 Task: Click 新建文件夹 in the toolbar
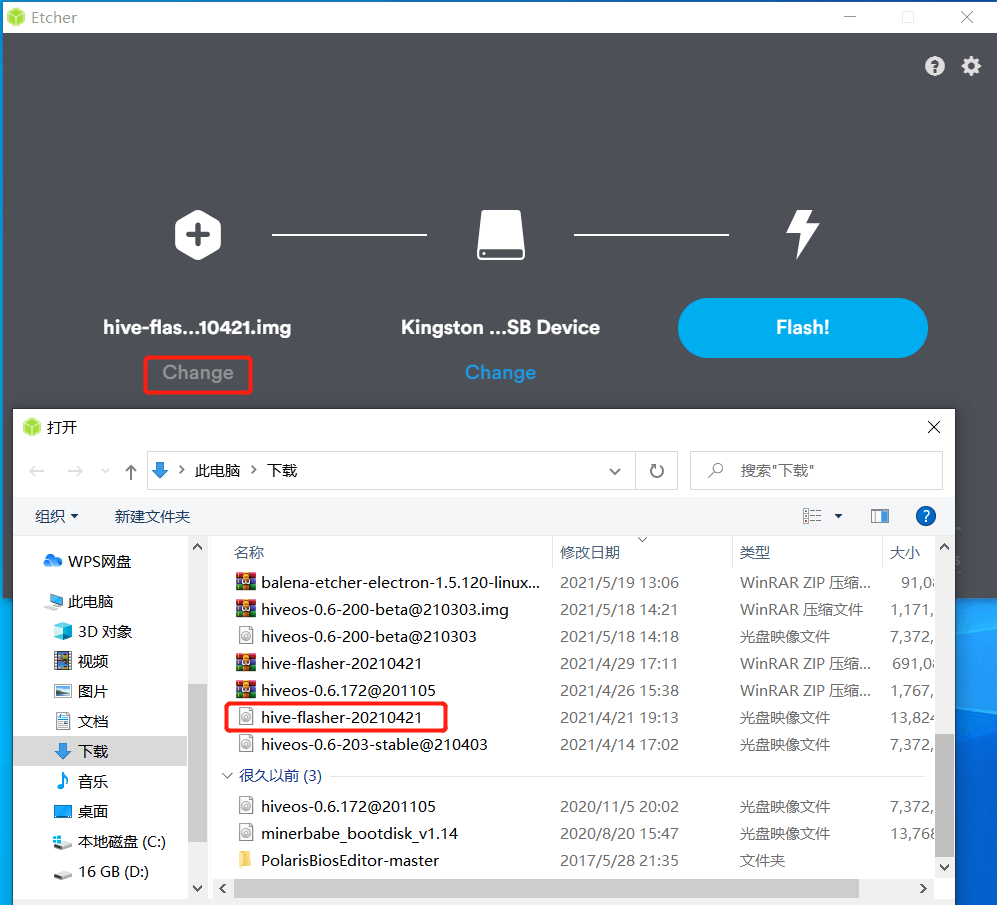152,516
